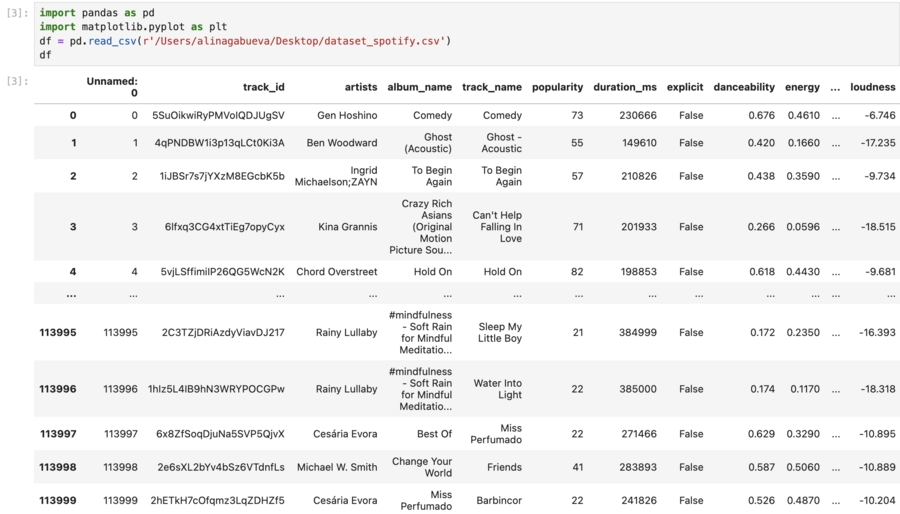
Task: Click the loudness column header
Action: (x=872, y=87)
